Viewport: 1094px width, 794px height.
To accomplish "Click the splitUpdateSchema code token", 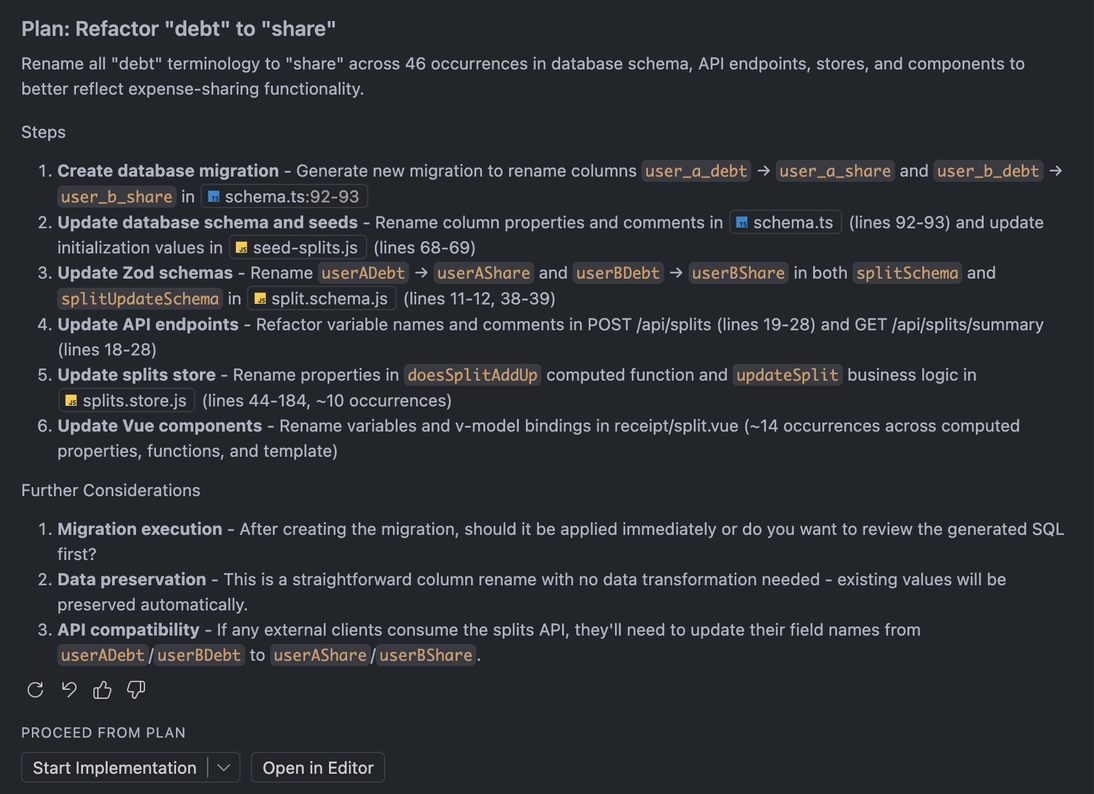I will 140,299.
